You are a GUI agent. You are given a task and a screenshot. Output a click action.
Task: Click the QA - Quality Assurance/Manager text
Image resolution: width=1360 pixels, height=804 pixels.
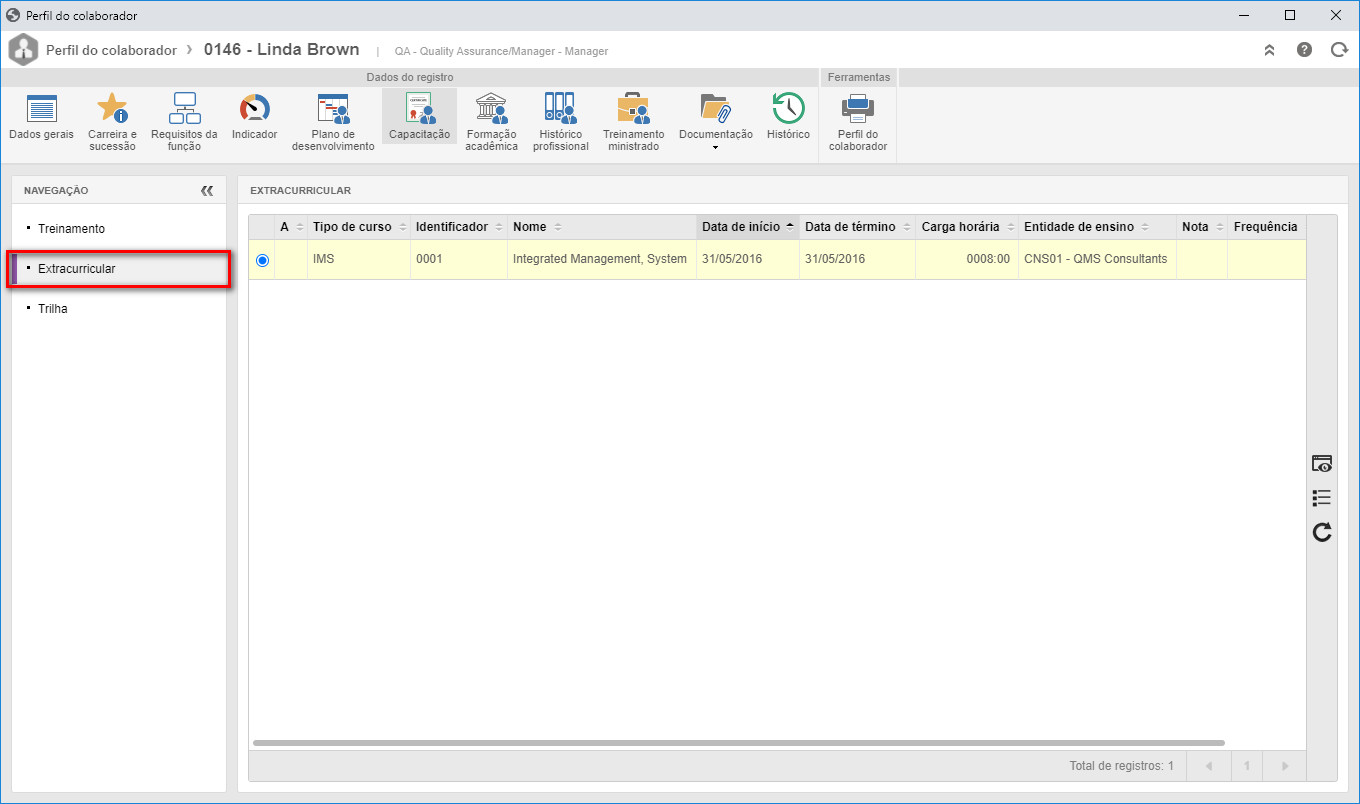(x=501, y=51)
